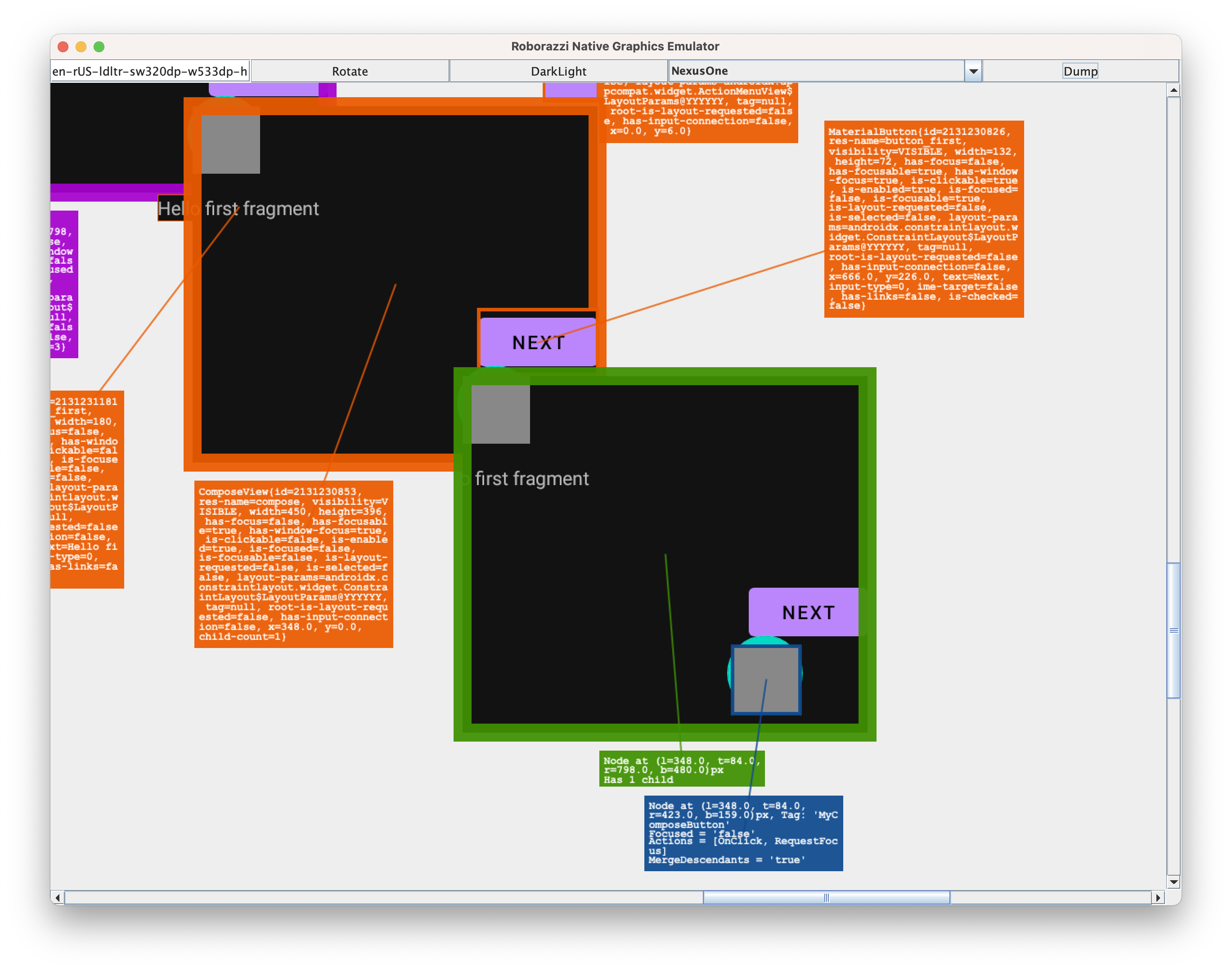Select the blue MyComposeButton node annotation

point(743,832)
